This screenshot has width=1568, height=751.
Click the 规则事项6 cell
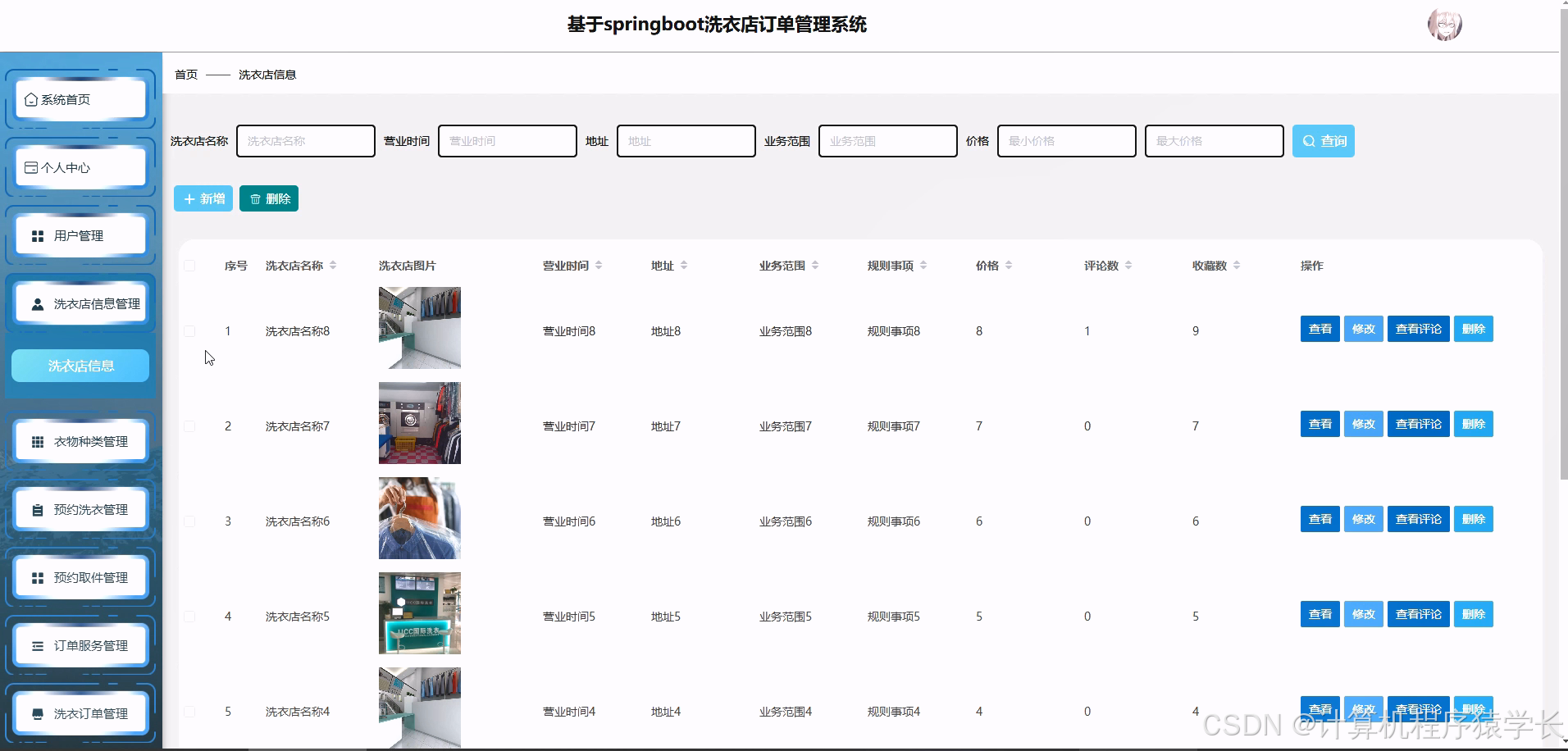click(x=894, y=521)
